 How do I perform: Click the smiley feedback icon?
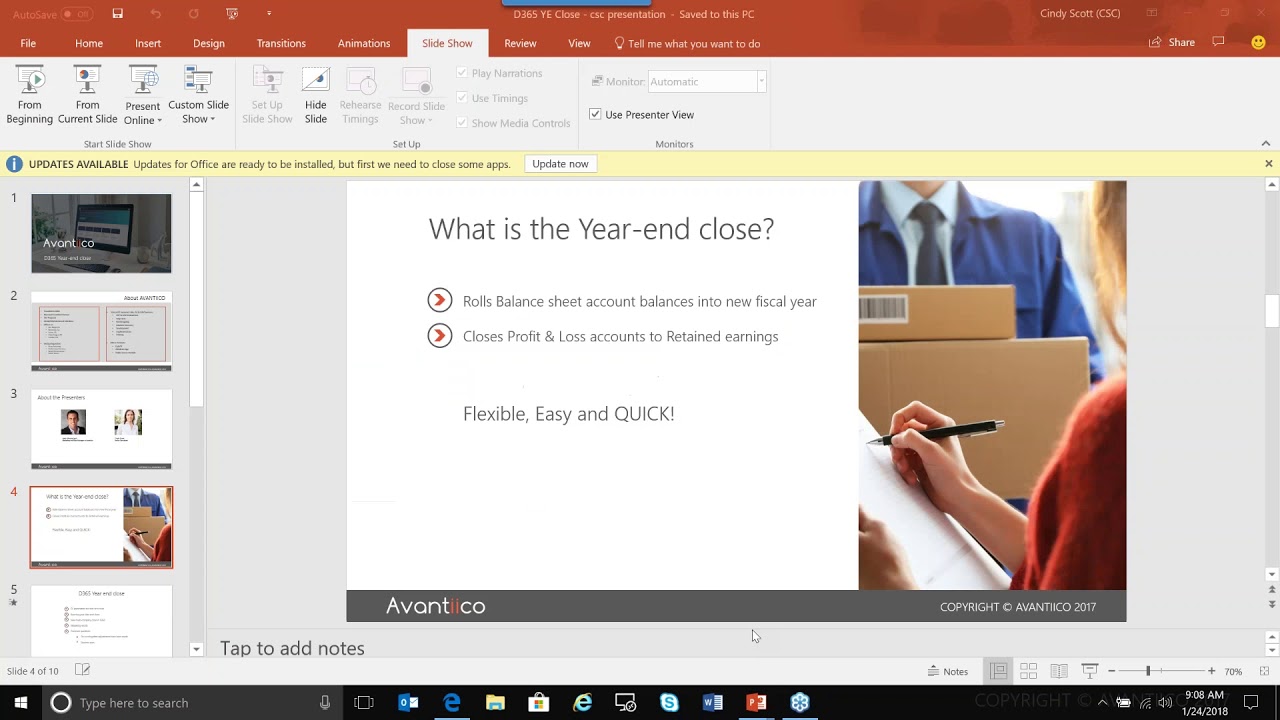(1259, 42)
